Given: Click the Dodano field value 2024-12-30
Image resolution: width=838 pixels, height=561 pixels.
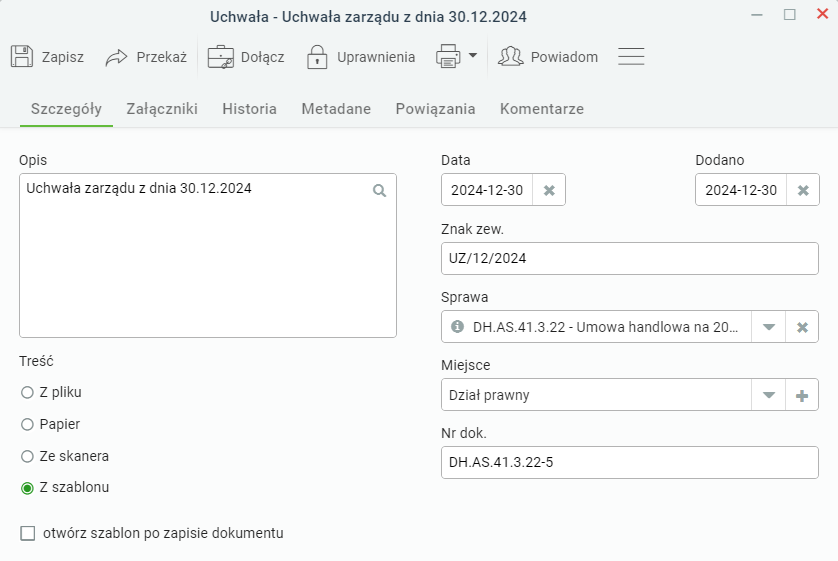Looking at the screenshot, I should pyautogui.click(x=741, y=190).
